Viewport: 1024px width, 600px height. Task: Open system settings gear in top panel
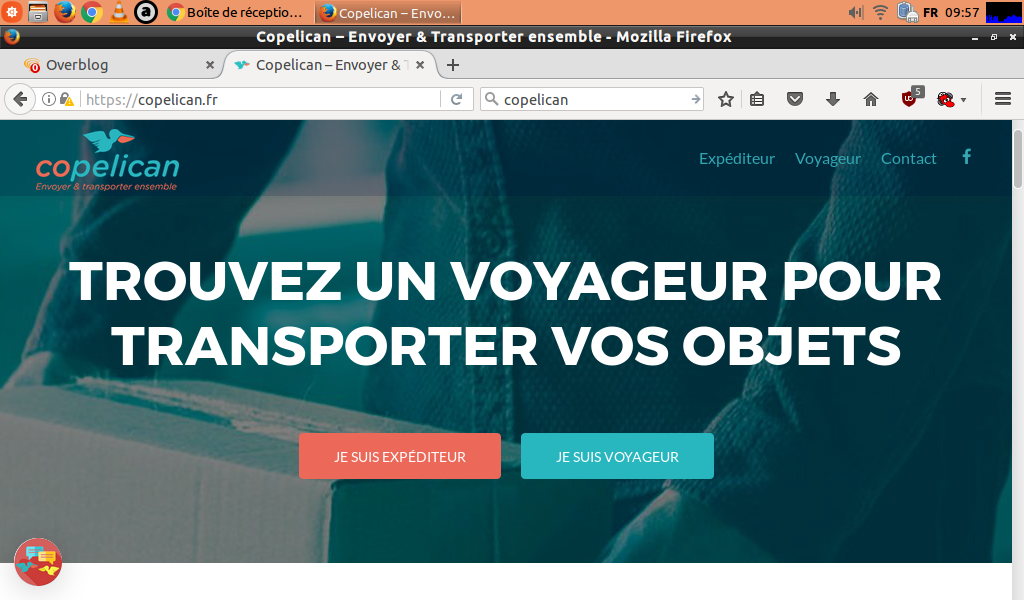[x=11, y=11]
